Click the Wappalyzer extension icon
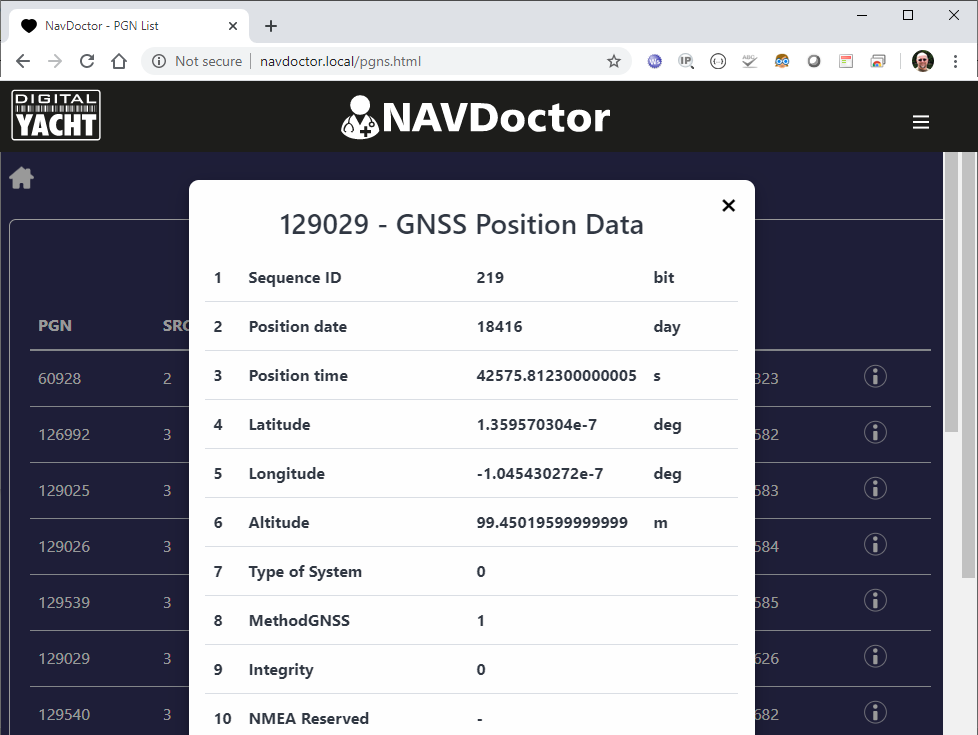The height and width of the screenshot is (735, 978). (x=654, y=61)
